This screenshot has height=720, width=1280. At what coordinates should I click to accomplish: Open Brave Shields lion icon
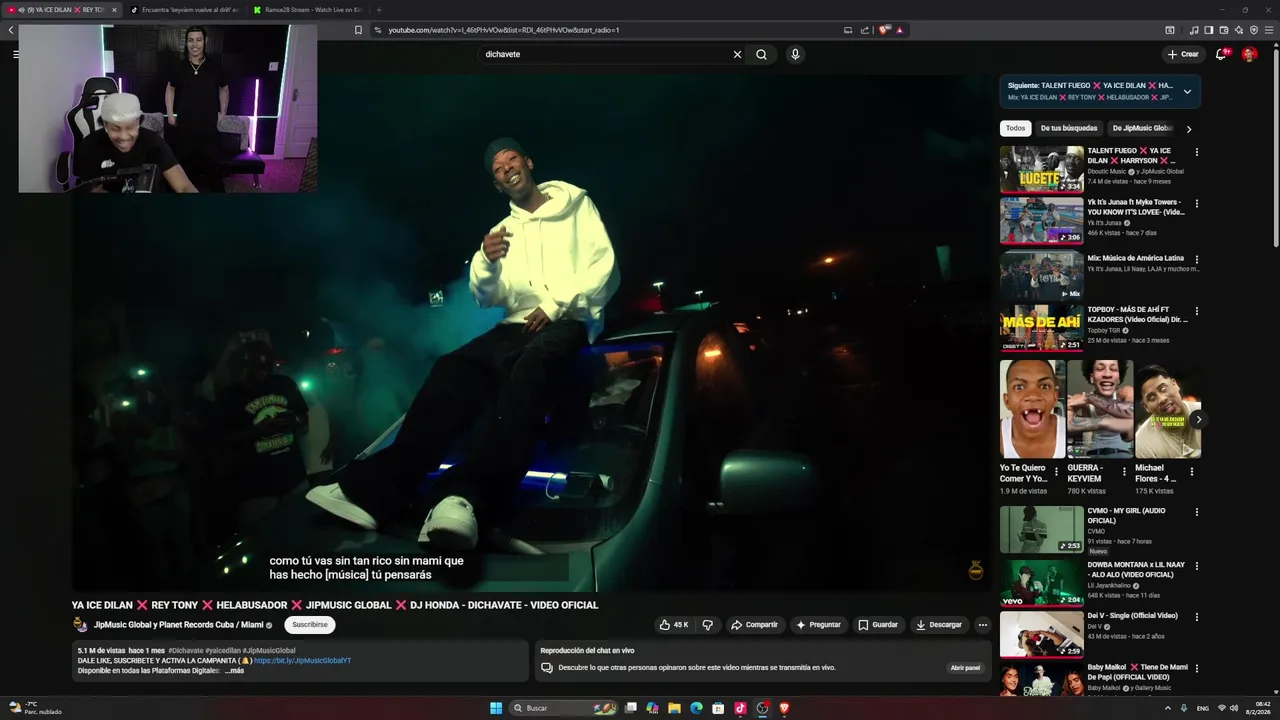pos(884,30)
